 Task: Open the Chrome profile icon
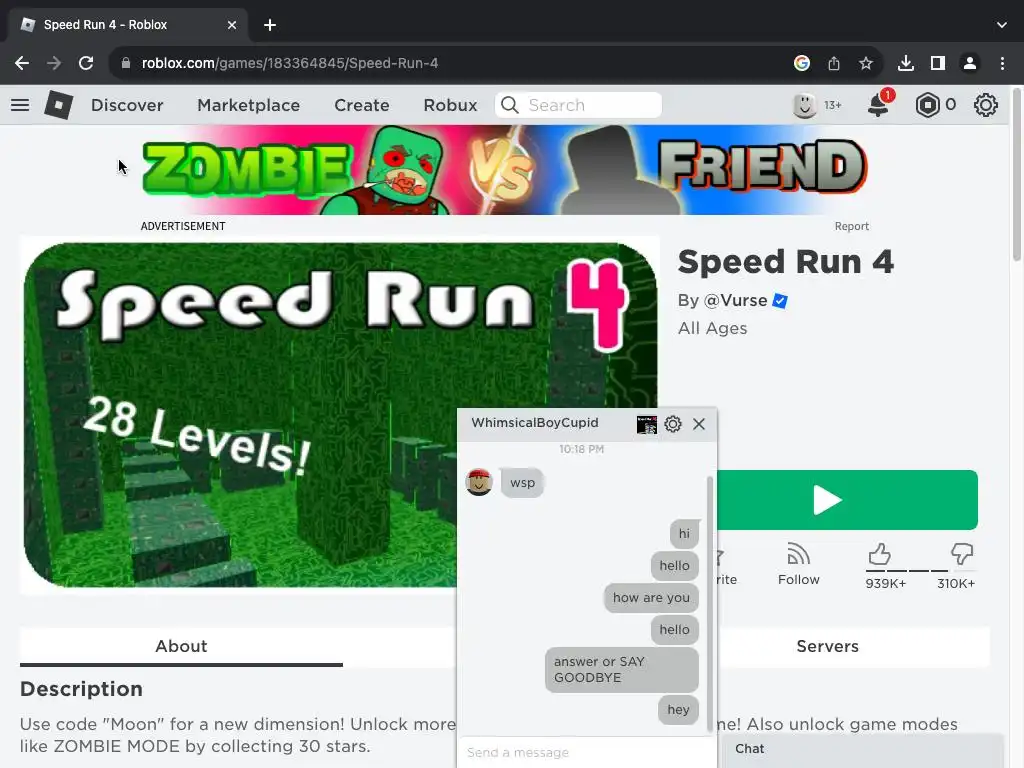click(x=970, y=63)
